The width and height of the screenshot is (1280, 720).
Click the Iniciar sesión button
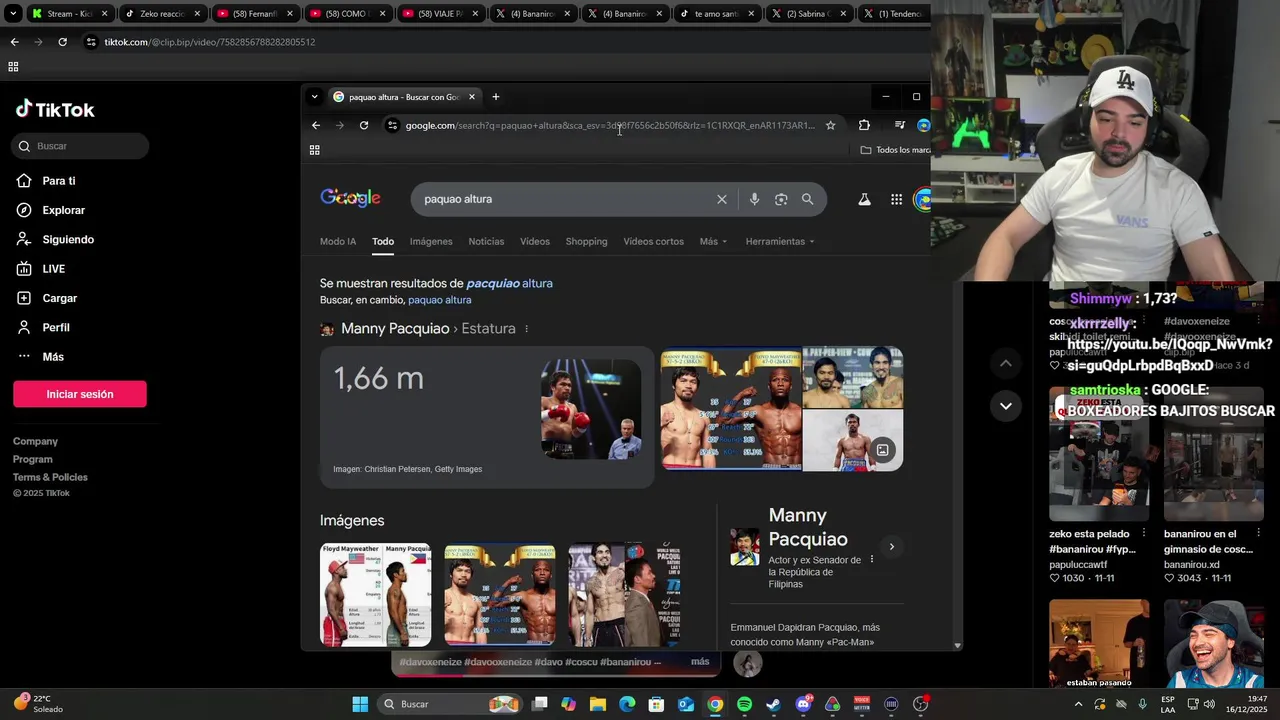(x=80, y=394)
